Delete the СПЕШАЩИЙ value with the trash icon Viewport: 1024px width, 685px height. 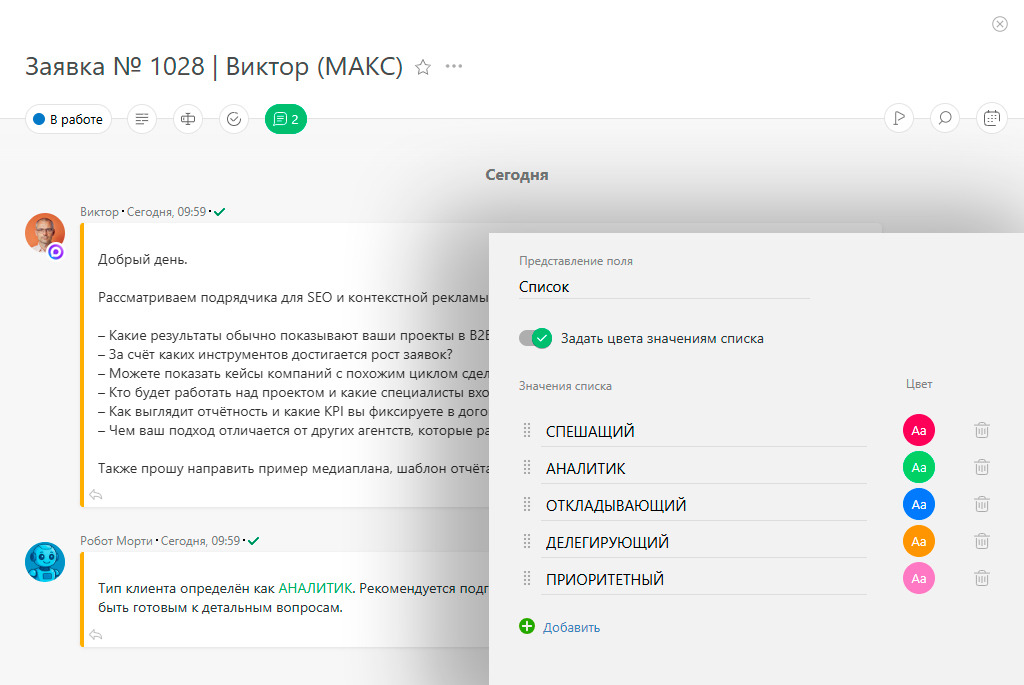(982, 430)
